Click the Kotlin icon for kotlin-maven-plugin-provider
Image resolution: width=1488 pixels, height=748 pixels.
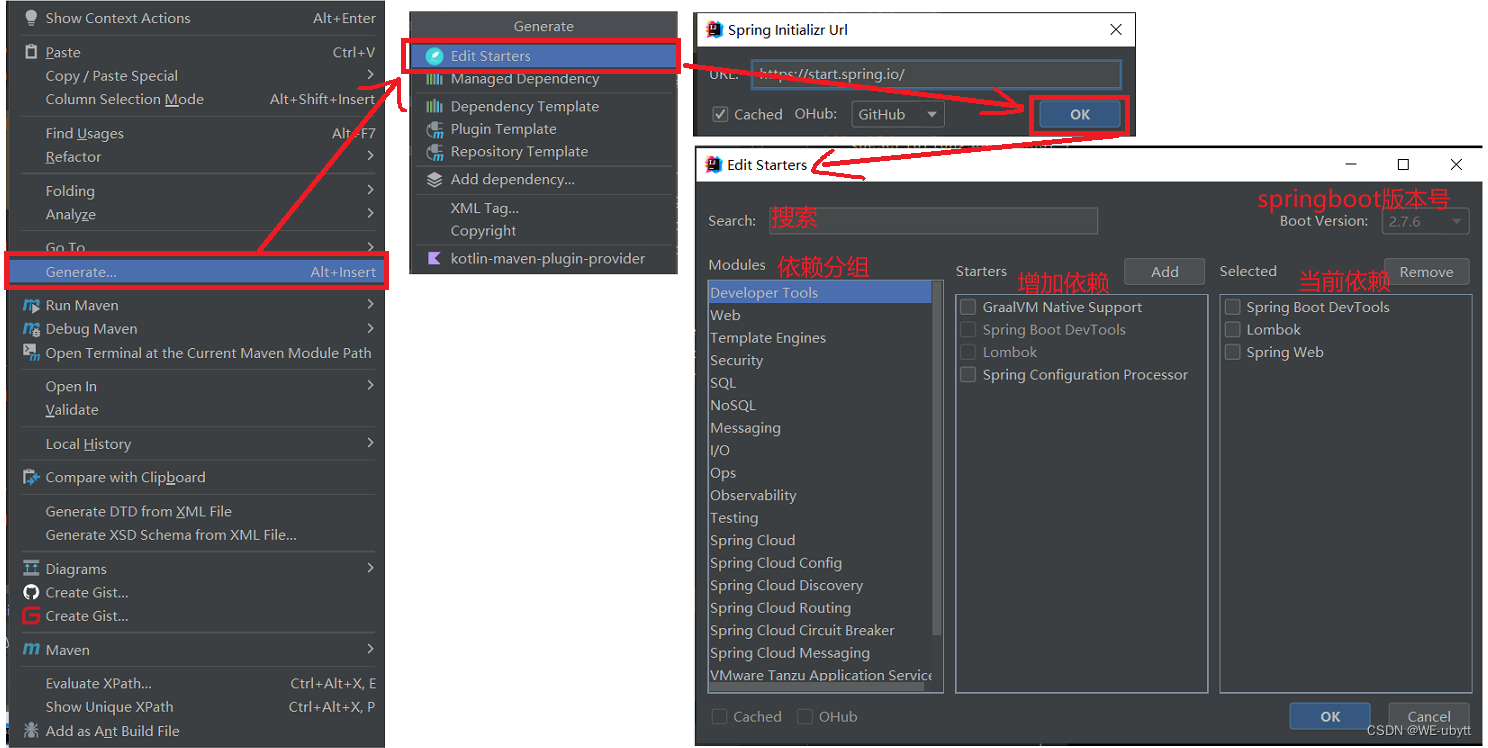point(434,258)
